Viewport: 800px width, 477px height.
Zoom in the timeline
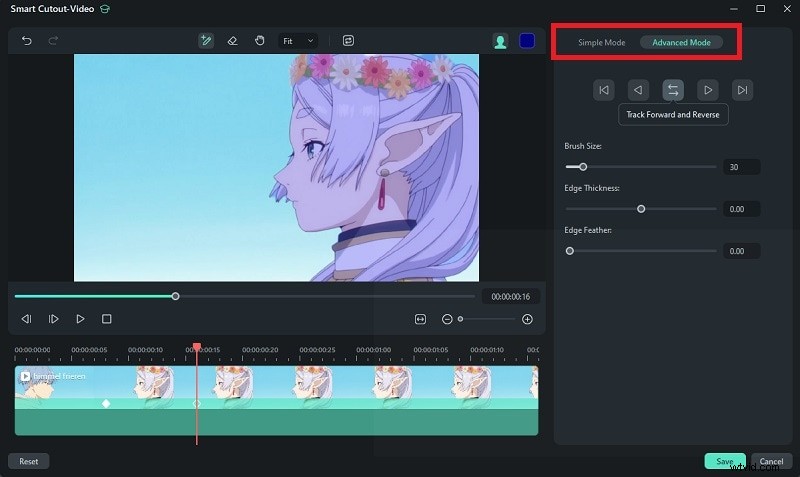coord(528,319)
